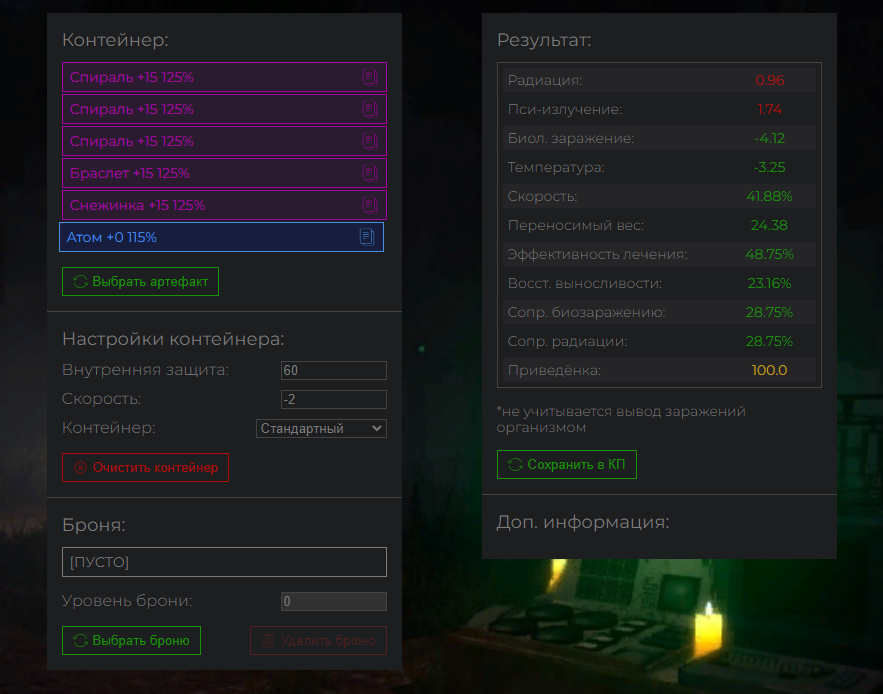The width and height of the screenshot is (883, 694).
Task: Click the Восст. выносливости value 23.16%
Action: coord(769,283)
